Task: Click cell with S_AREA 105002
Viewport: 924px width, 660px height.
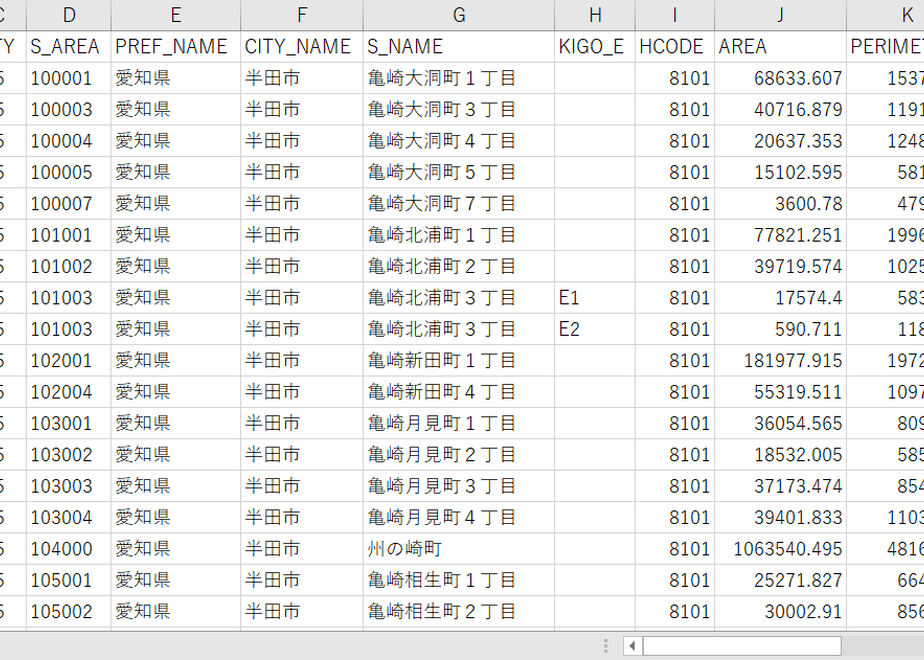Action: click(68, 611)
